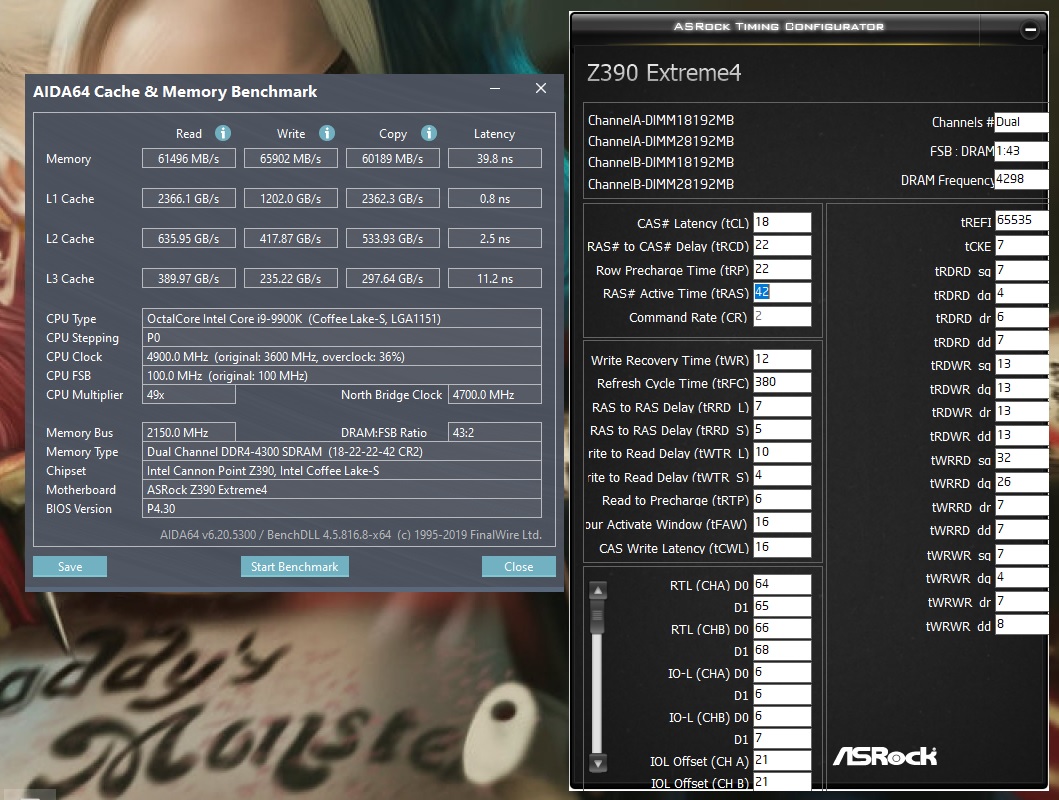Click the Memory Type DDR4-4300 field
1059x800 pixels.
pyautogui.click(x=342, y=451)
